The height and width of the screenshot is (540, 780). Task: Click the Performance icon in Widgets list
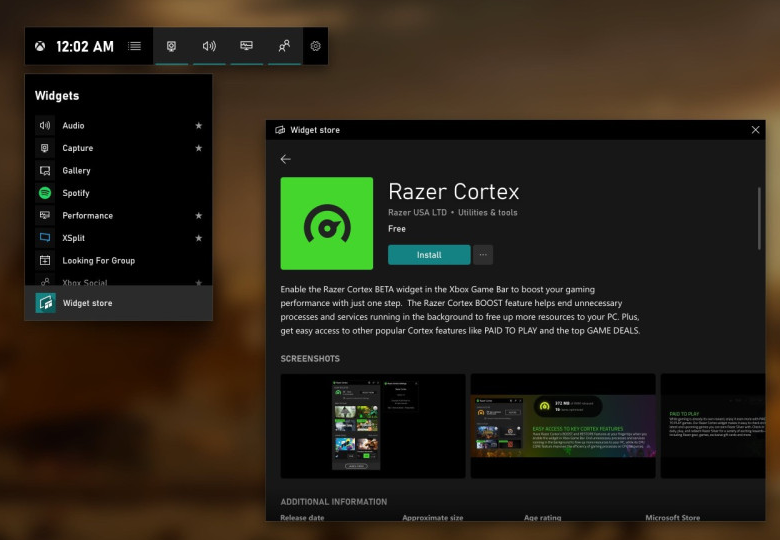45,215
